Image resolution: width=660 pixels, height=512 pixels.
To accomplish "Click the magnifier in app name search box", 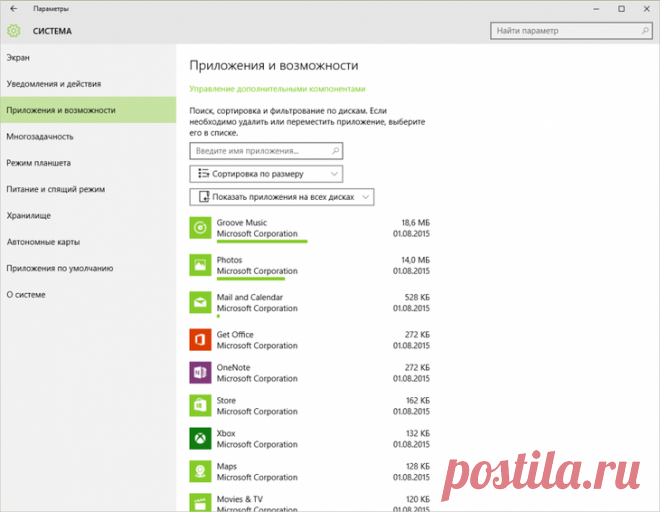I will tap(335, 151).
